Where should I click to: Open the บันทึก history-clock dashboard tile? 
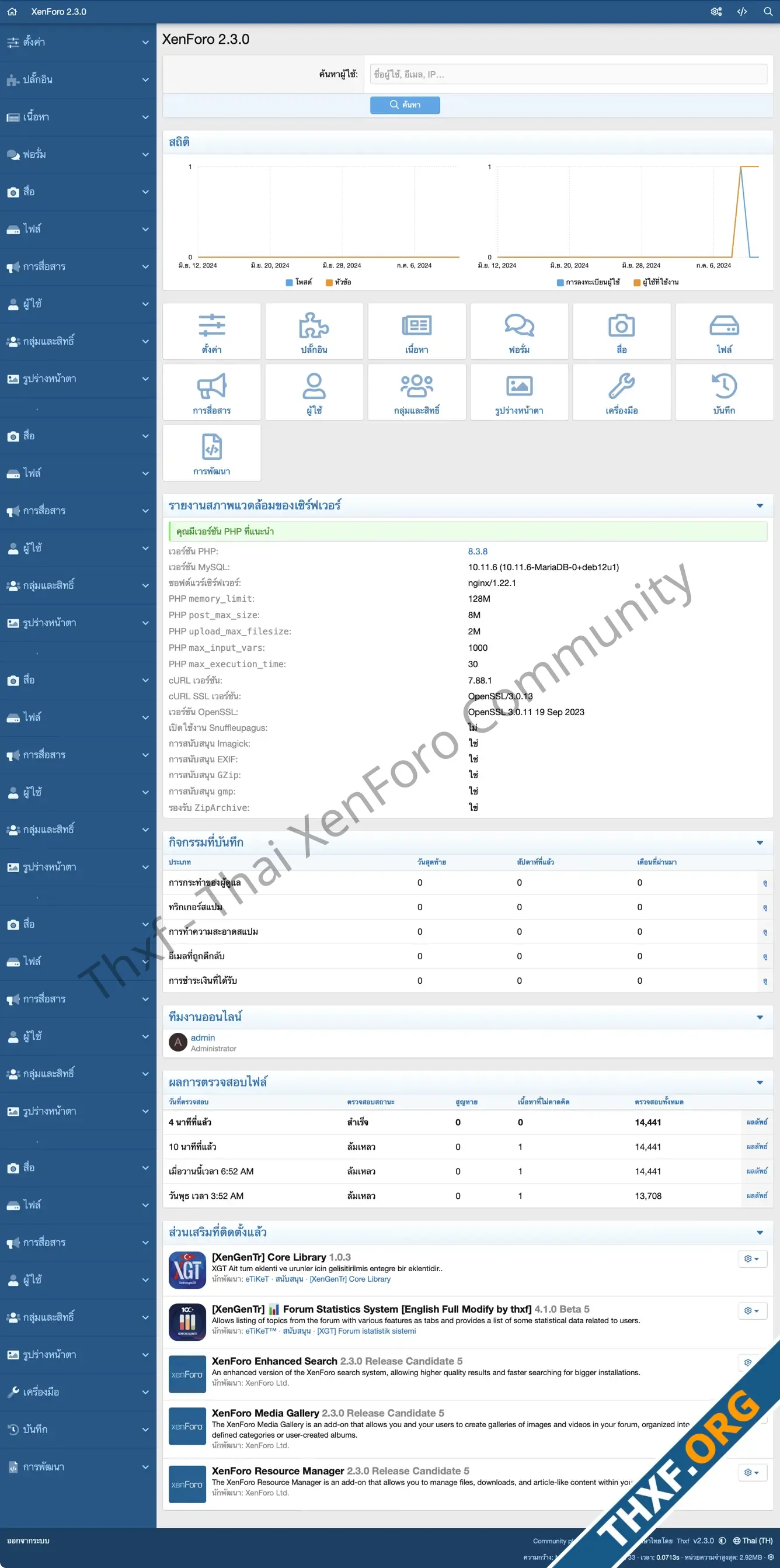click(x=724, y=393)
